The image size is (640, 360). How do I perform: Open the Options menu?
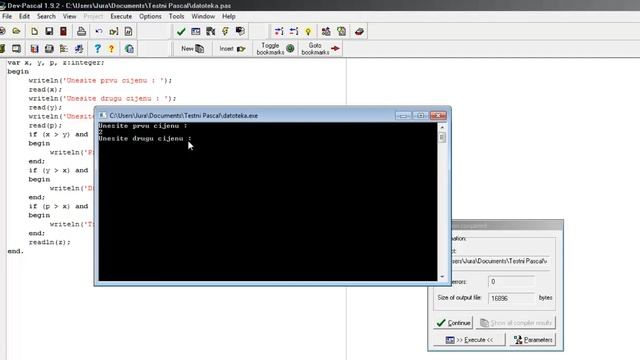pos(150,16)
